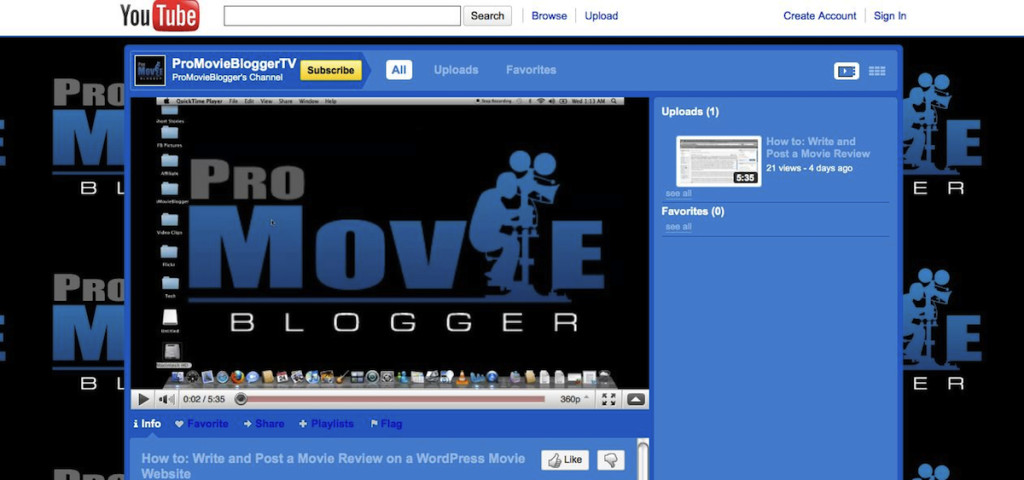Screen dimensions: 1024x480
Task: Click the large ProMovieBlogger logo in the video frame
Action: (396, 242)
